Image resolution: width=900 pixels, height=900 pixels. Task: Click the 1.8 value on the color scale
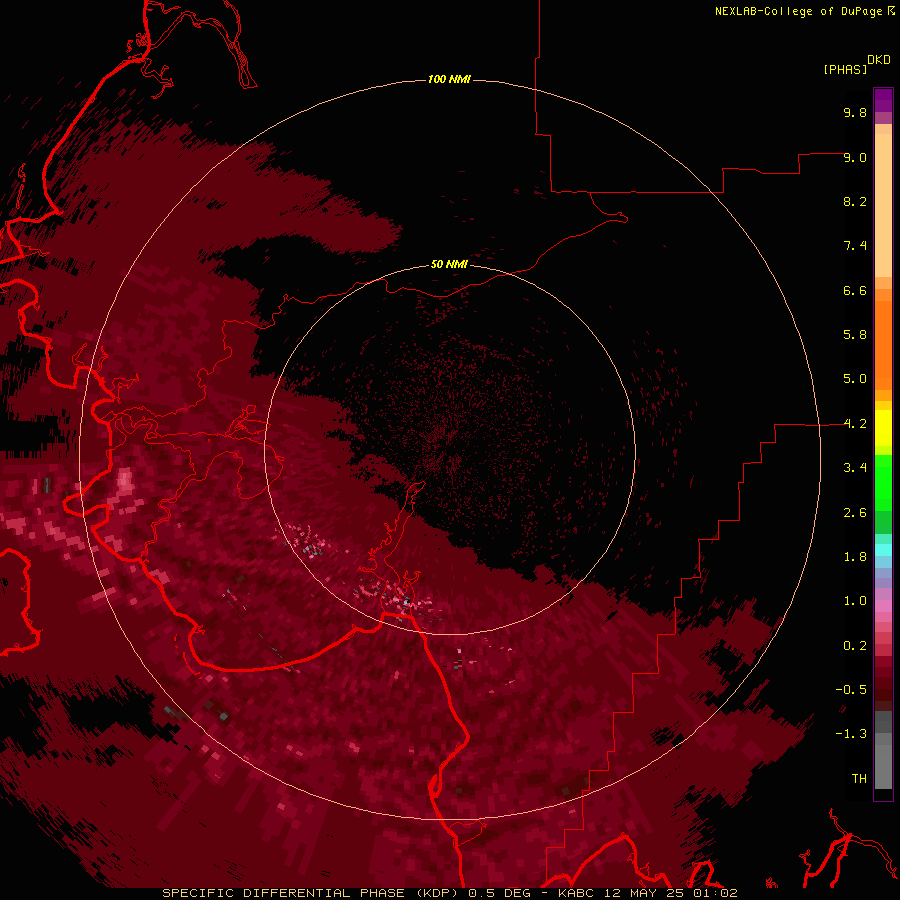[x=855, y=557]
